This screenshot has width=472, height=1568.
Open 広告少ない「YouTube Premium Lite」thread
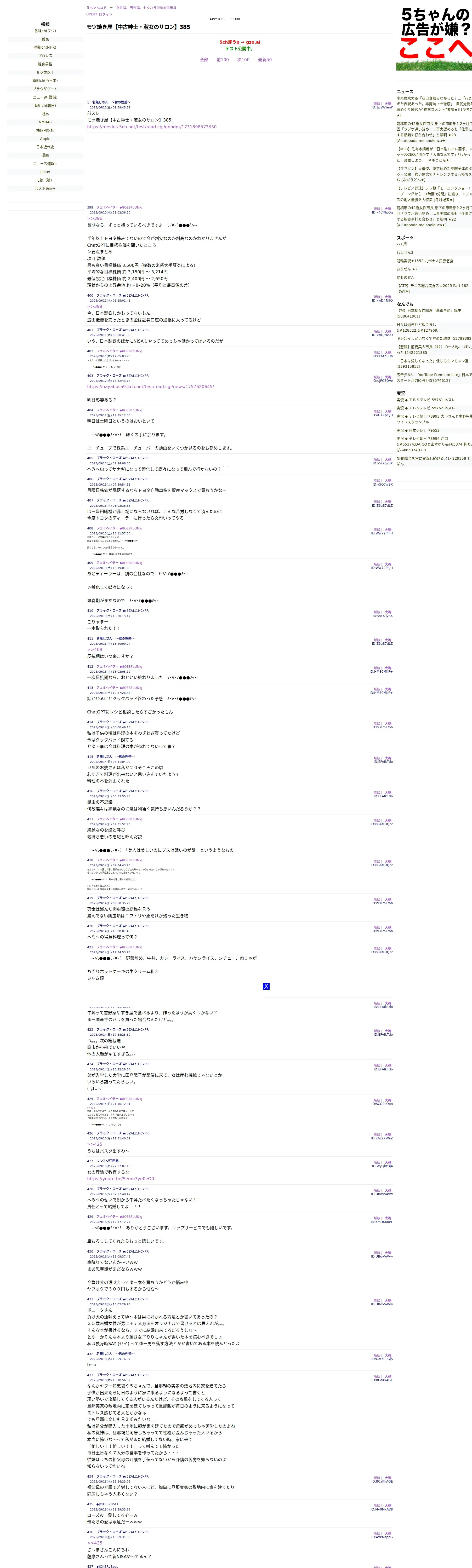pyautogui.click(x=434, y=377)
